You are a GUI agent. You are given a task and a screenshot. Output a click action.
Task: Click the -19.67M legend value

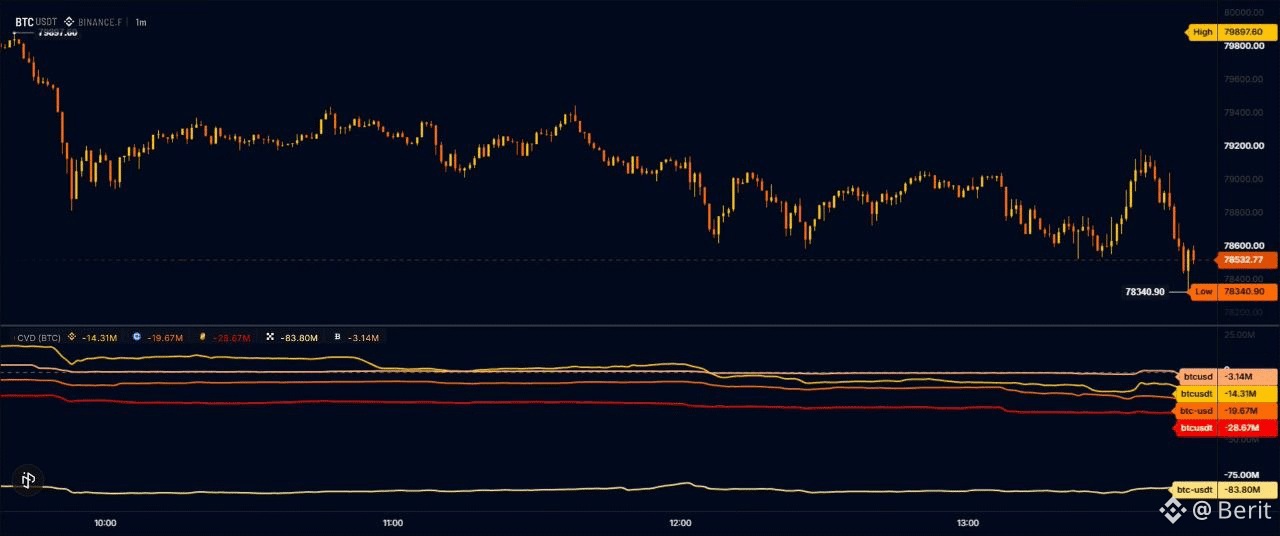coord(165,338)
